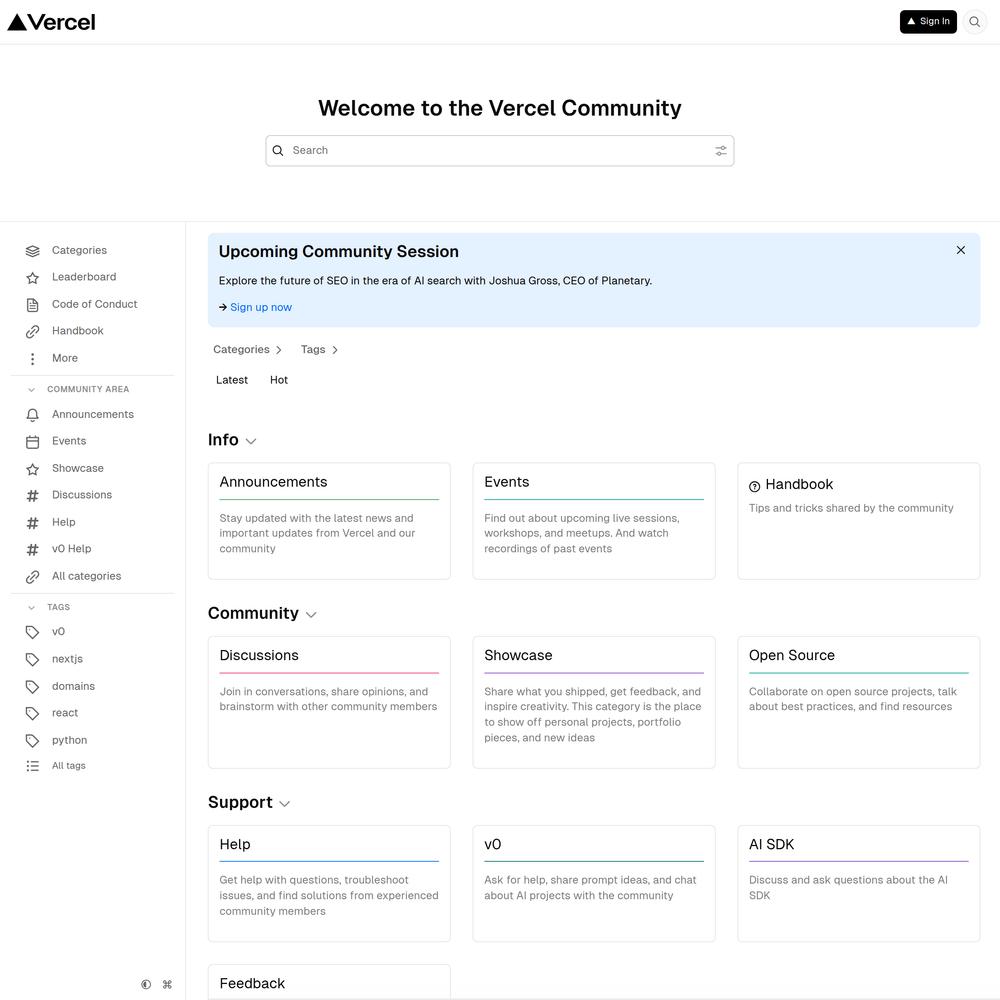Open search filter options icon
The height and width of the screenshot is (1000, 1000).
click(x=721, y=151)
